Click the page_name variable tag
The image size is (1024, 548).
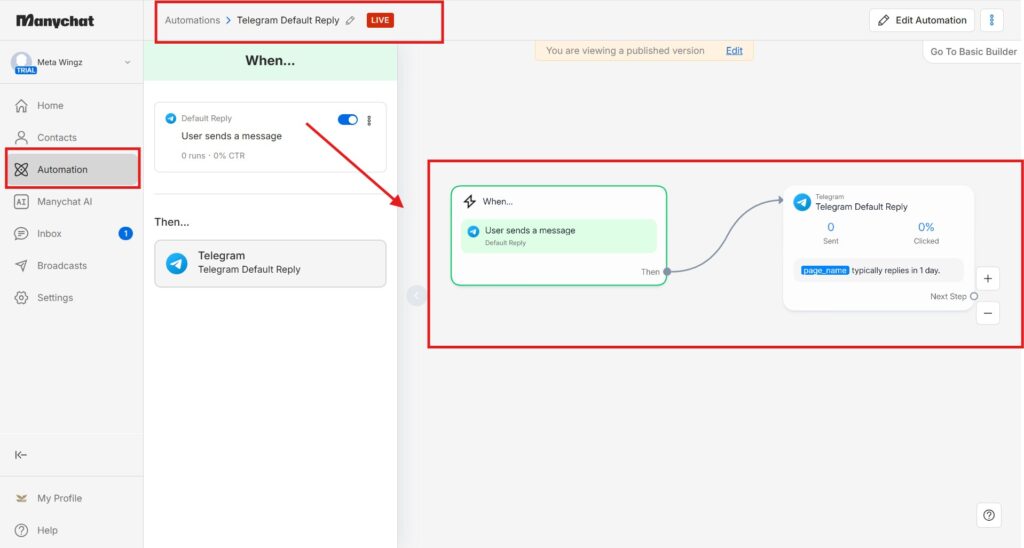pos(825,270)
